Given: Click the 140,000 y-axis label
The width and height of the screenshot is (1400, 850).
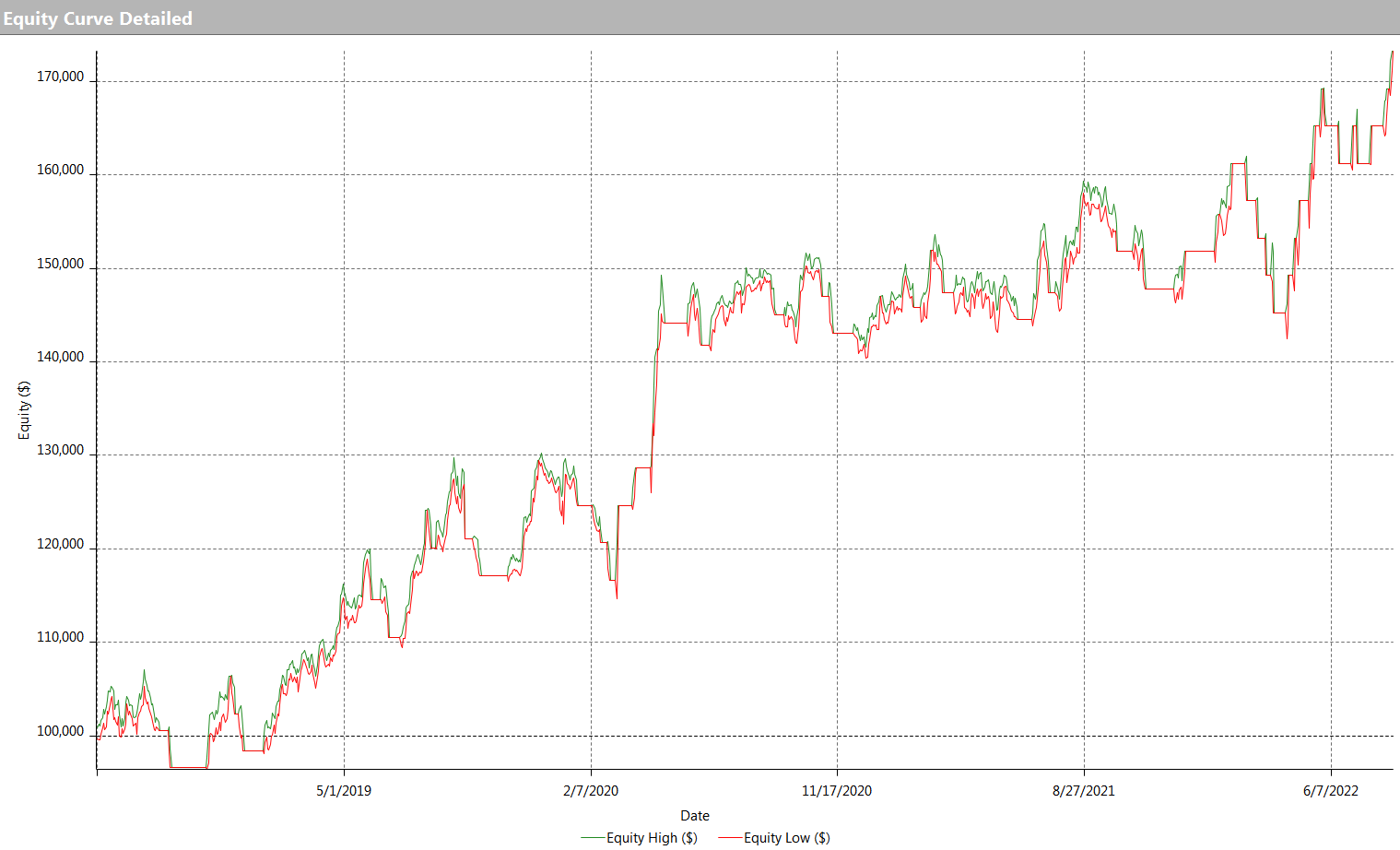Looking at the screenshot, I should click(60, 358).
